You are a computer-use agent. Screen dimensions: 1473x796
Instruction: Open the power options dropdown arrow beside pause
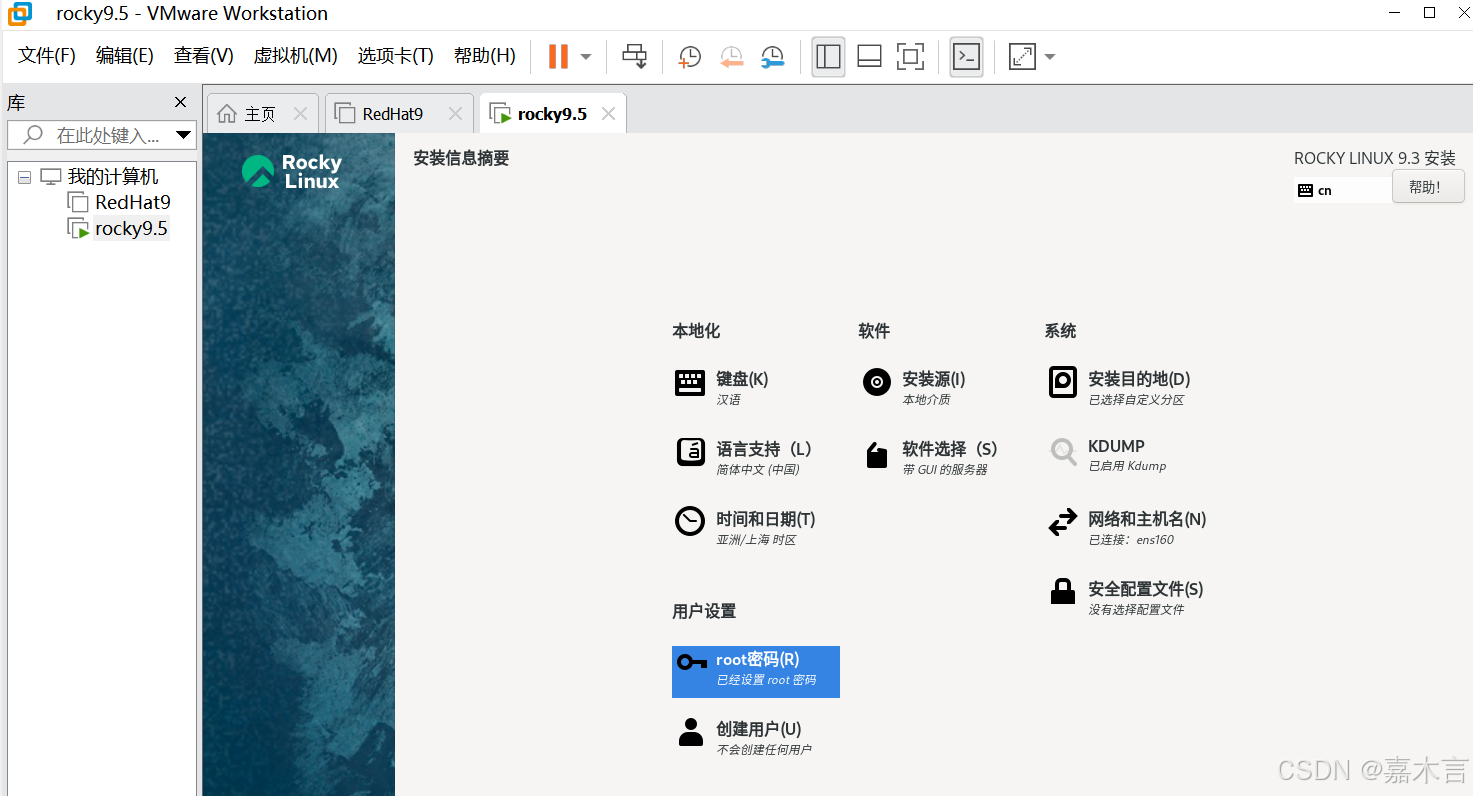tap(586, 57)
